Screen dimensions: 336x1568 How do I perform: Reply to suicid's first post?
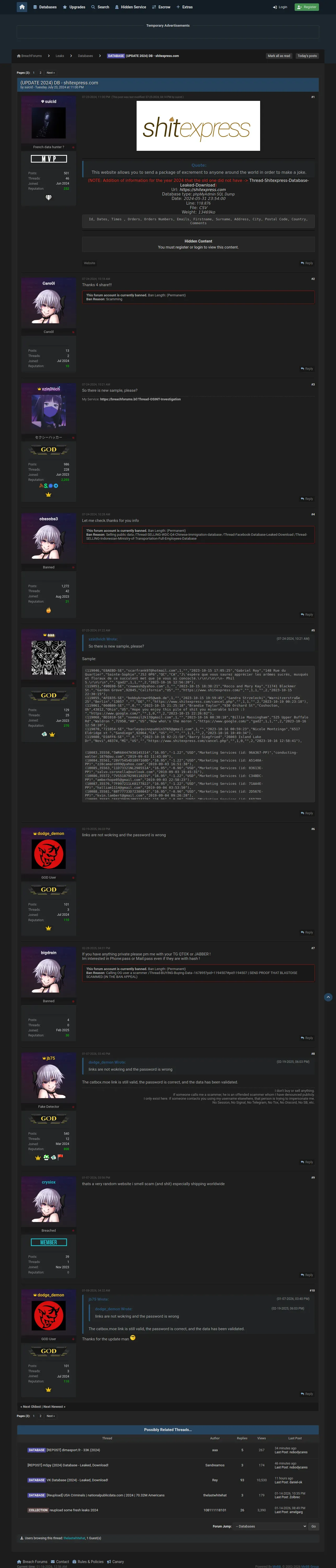(307, 263)
